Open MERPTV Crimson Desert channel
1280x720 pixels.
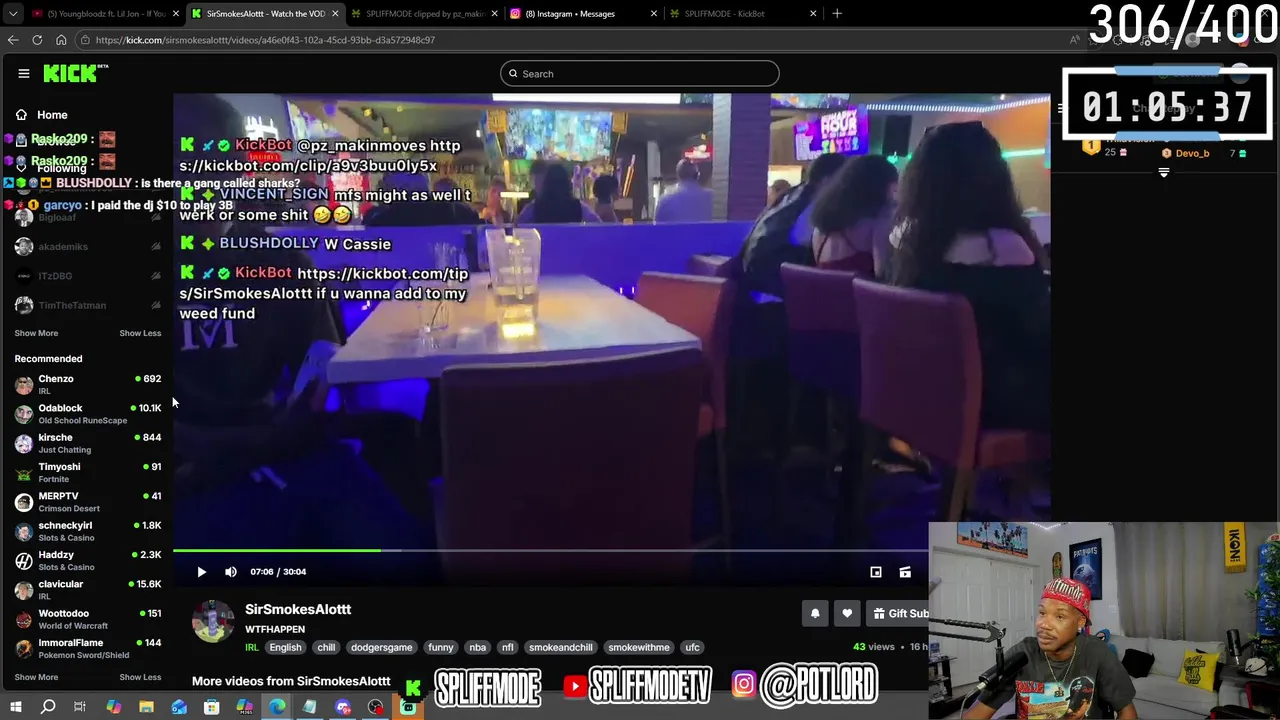(x=87, y=502)
